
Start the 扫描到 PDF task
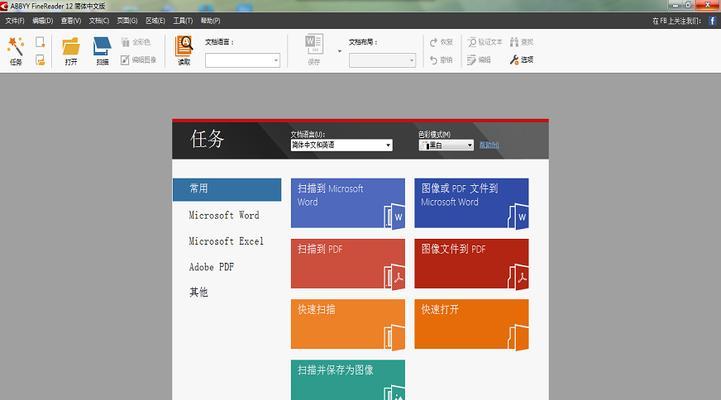pyautogui.click(x=348, y=264)
